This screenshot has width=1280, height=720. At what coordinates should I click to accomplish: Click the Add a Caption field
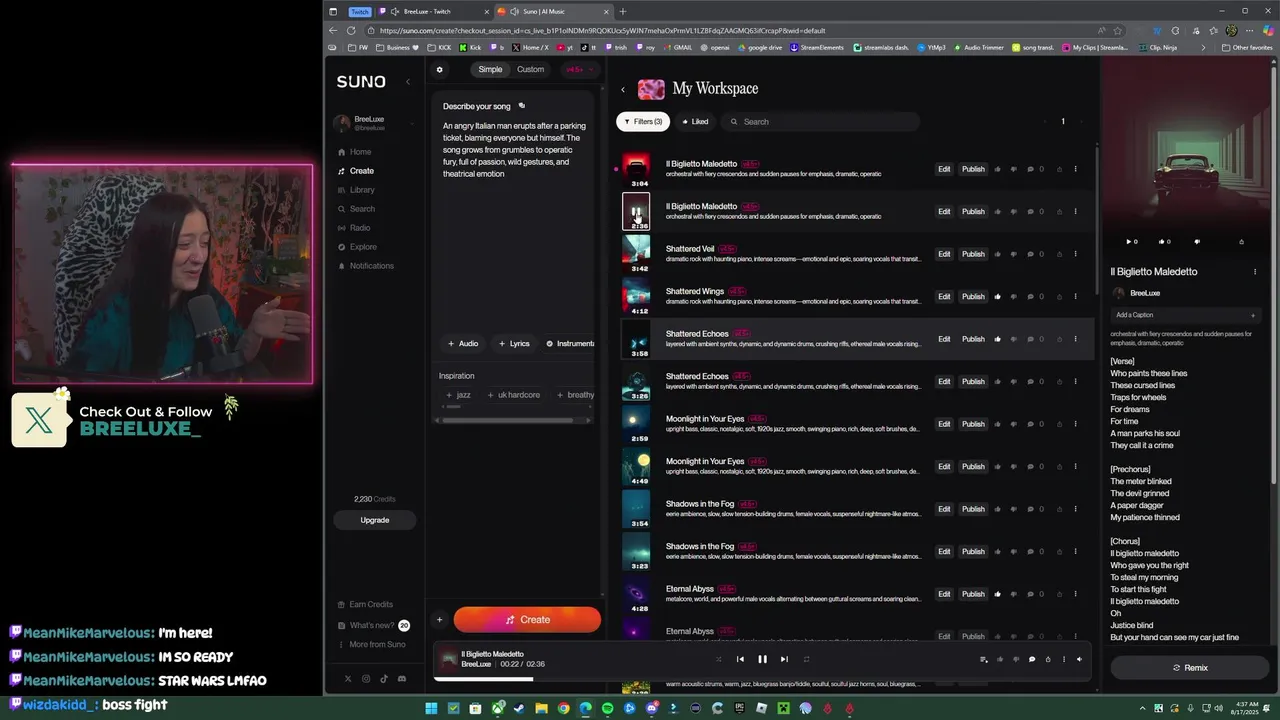1184,315
